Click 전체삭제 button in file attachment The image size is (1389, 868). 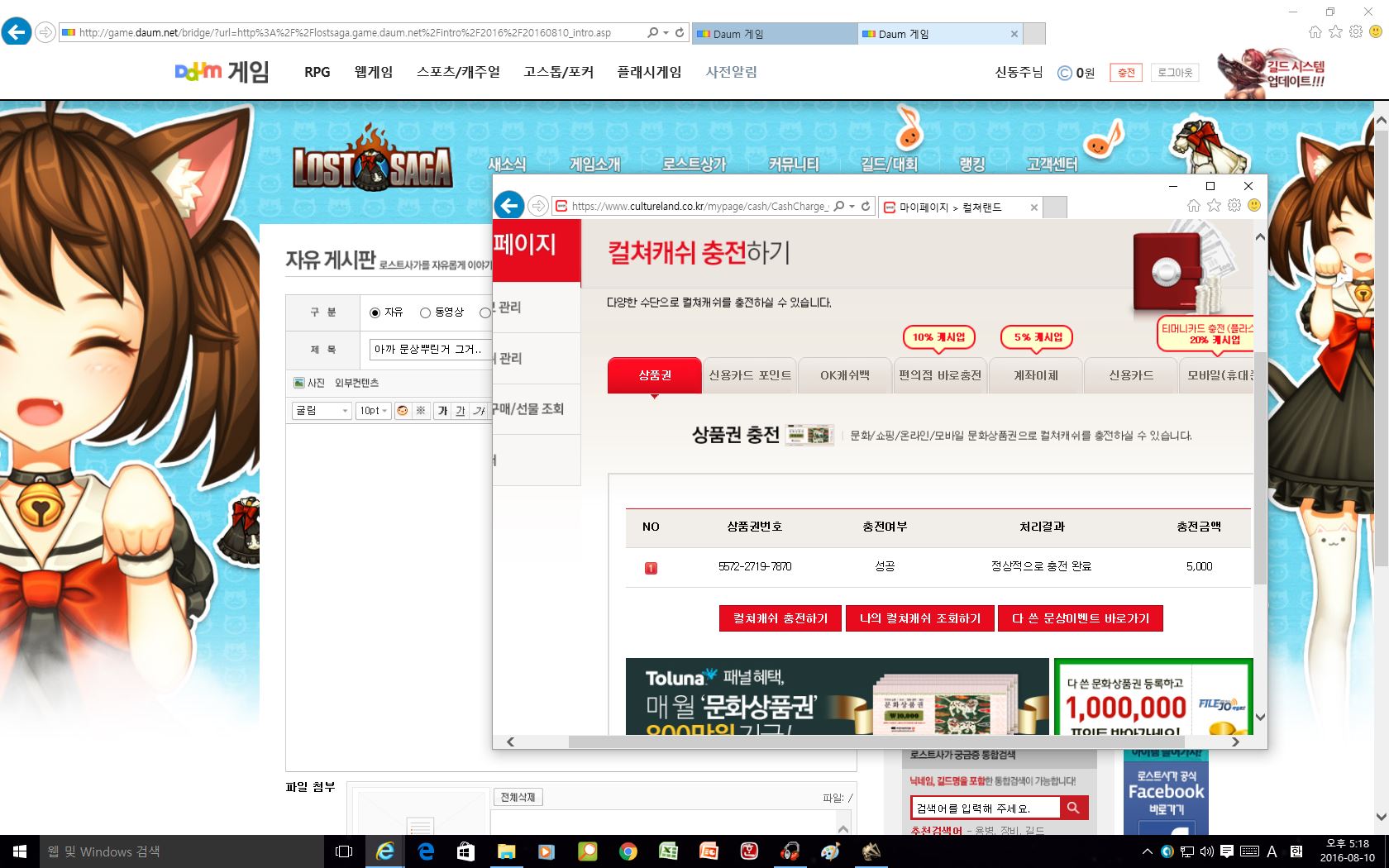pos(518,798)
